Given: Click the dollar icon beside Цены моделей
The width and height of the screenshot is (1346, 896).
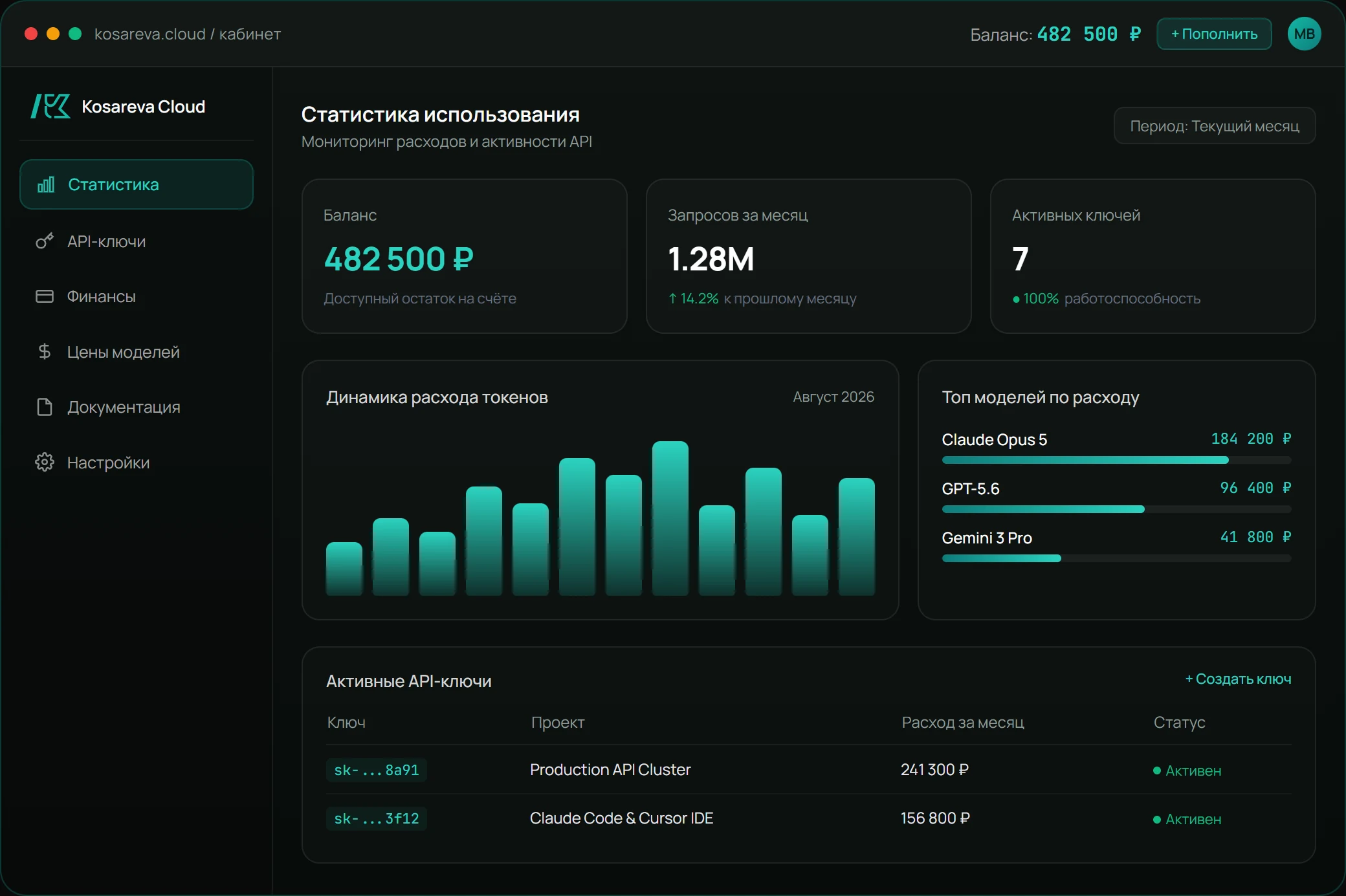Looking at the screenshot, I should pyautogui.click(x=44, y=351).
